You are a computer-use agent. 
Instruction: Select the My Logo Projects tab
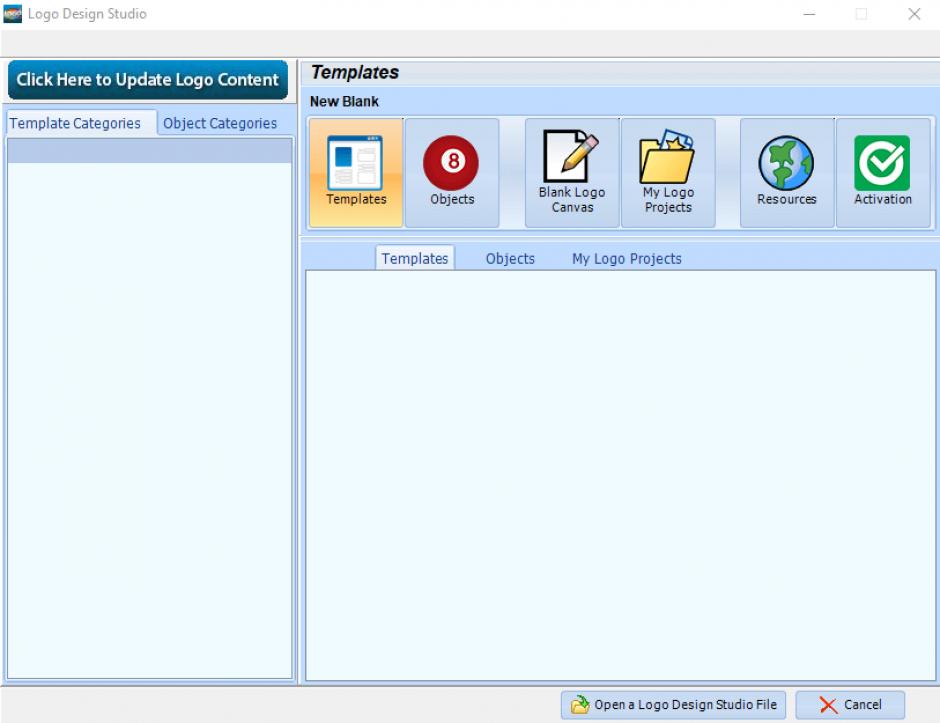coord(626,258)
